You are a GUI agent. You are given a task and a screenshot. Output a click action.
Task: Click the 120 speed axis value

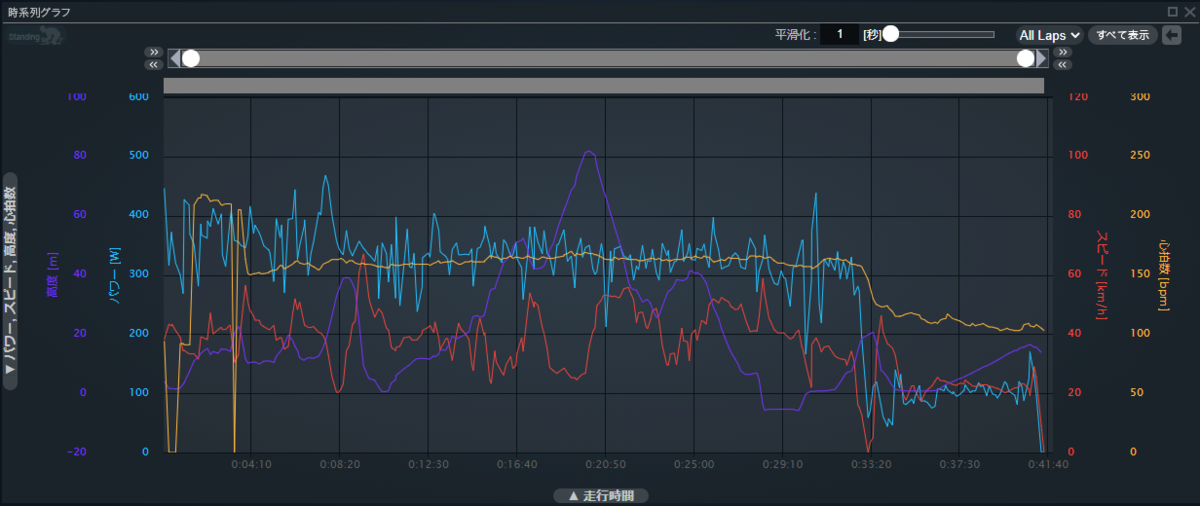tap(1078, 97)
